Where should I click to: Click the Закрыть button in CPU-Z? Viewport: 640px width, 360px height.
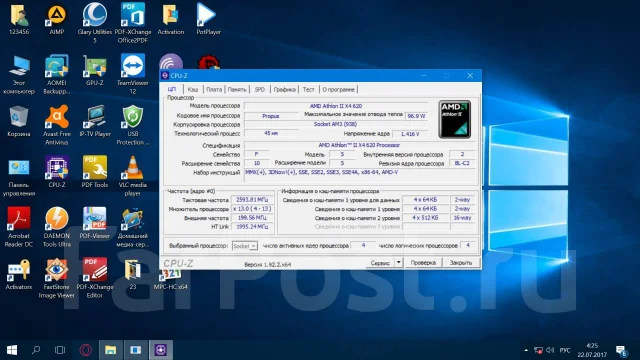461,263
